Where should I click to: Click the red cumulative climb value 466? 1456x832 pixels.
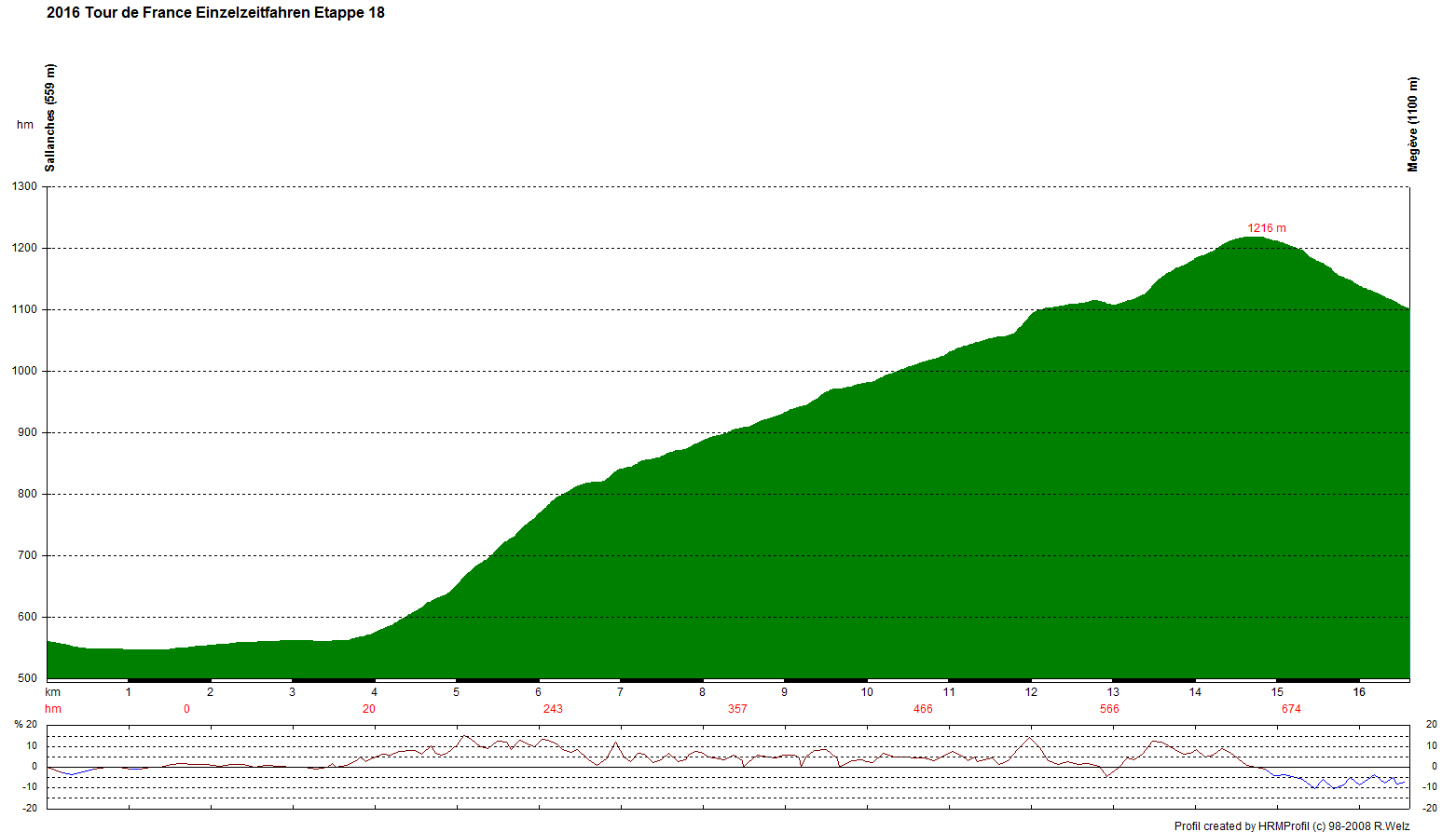(923, 709)
